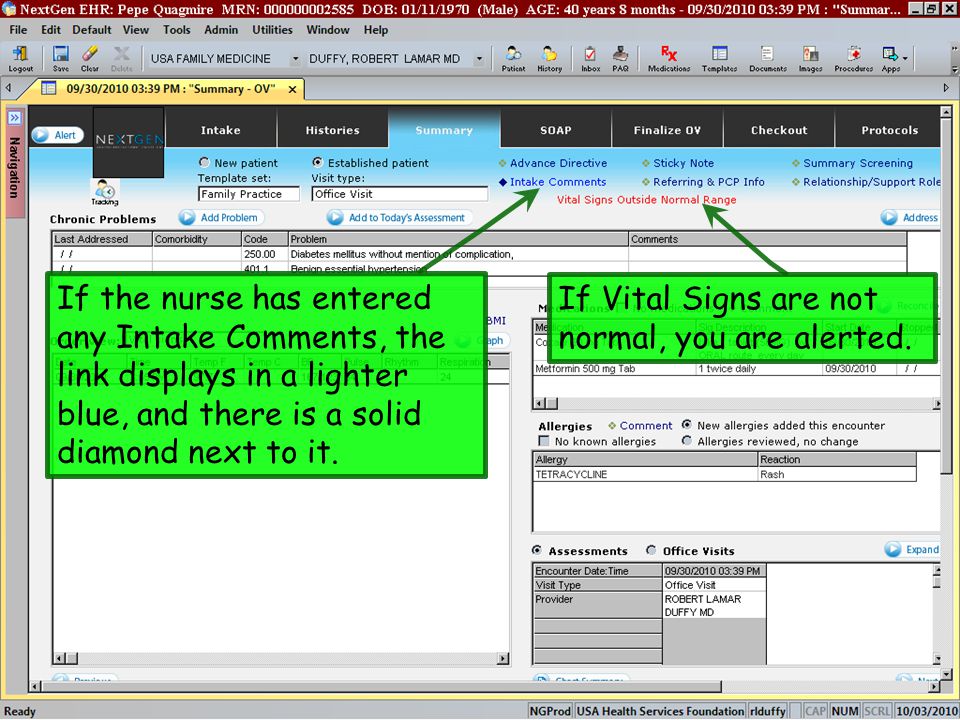
Task: Open the Patient toolbar icon
Action: 513,59
